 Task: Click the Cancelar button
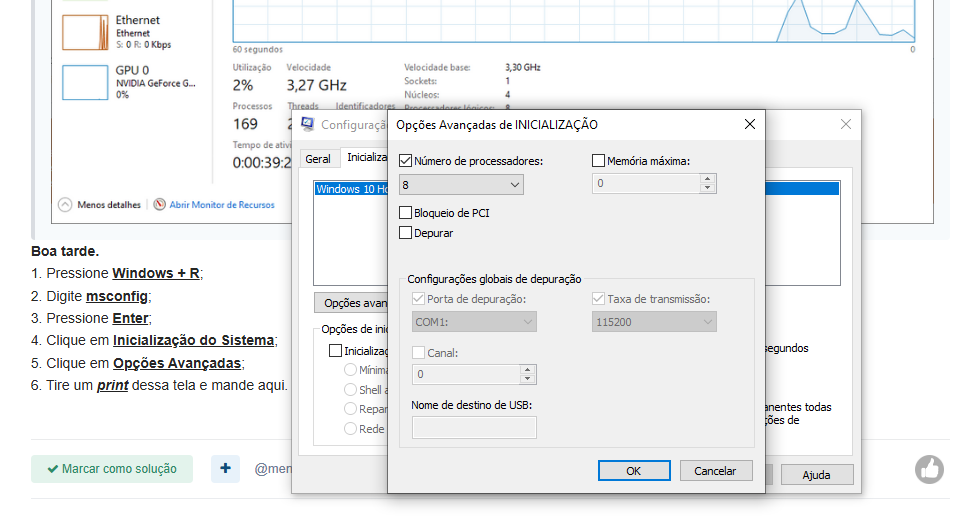715,471
